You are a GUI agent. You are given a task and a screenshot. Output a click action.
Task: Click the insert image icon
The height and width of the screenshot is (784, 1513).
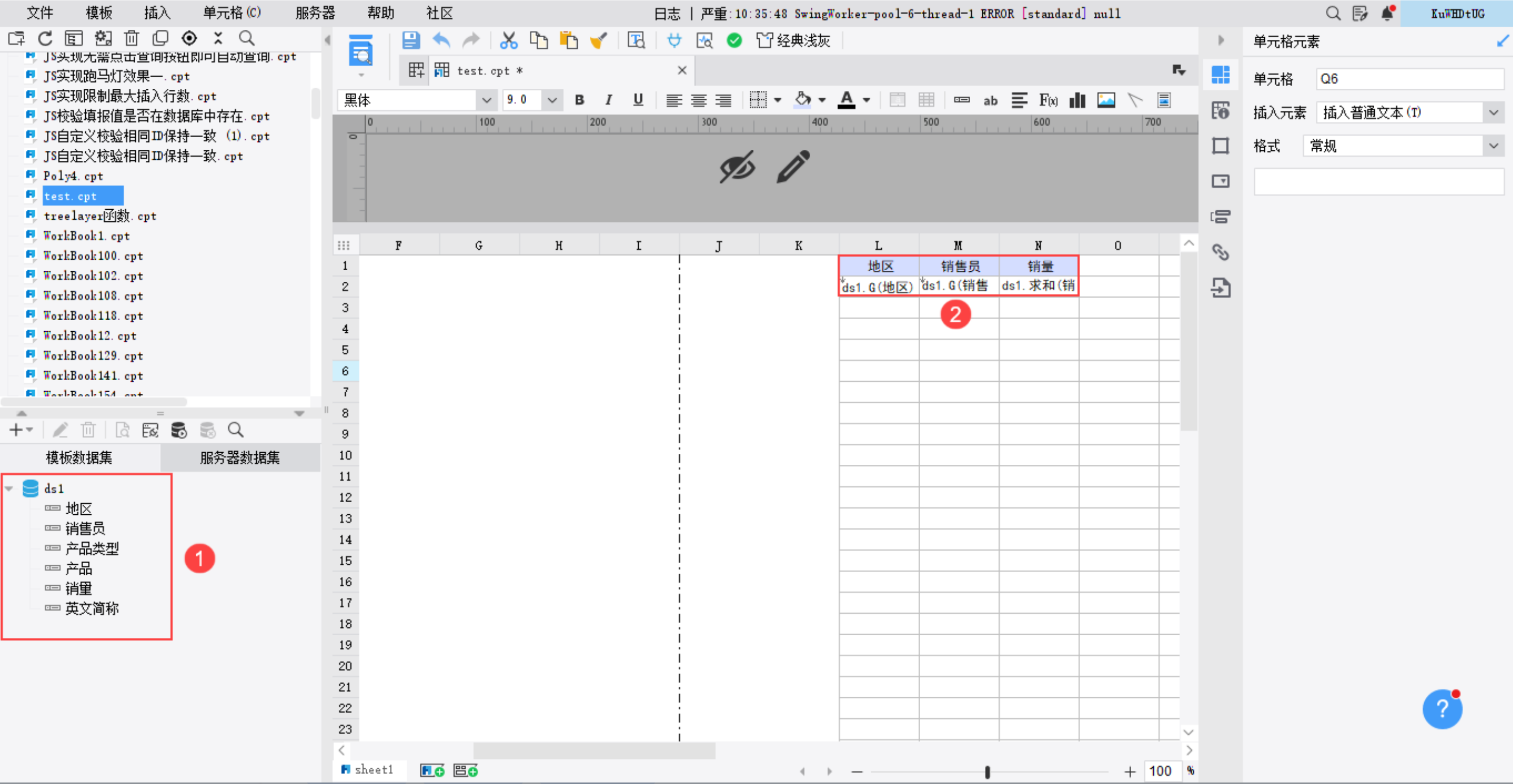click(x=1106, y=100)
